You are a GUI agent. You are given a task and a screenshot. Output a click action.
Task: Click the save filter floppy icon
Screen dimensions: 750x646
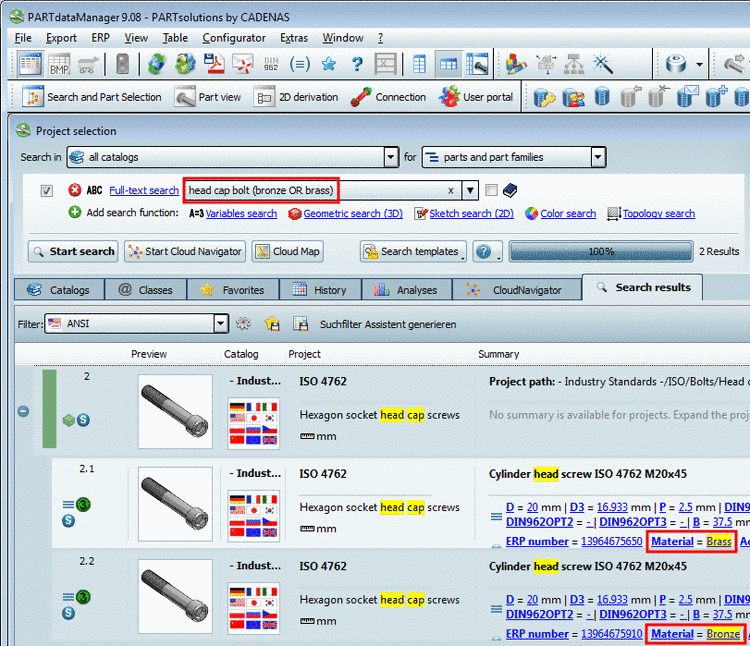pyautogui.click(x=301, y=324)
